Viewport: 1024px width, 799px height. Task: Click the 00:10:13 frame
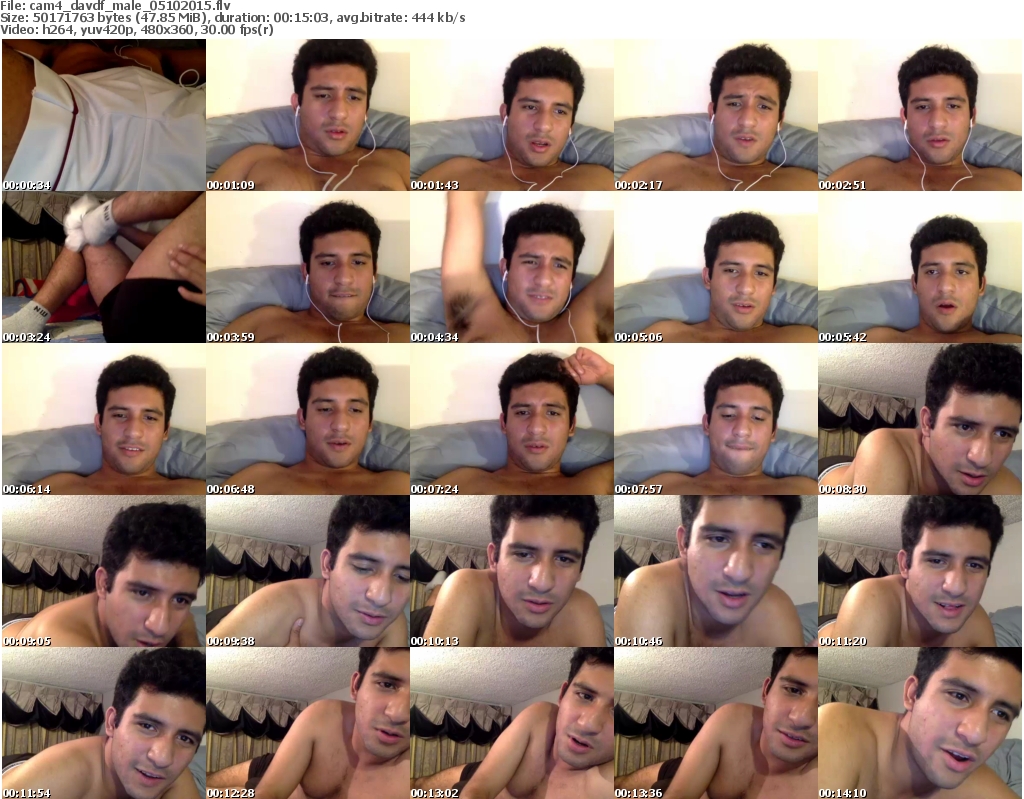(511, 571)
